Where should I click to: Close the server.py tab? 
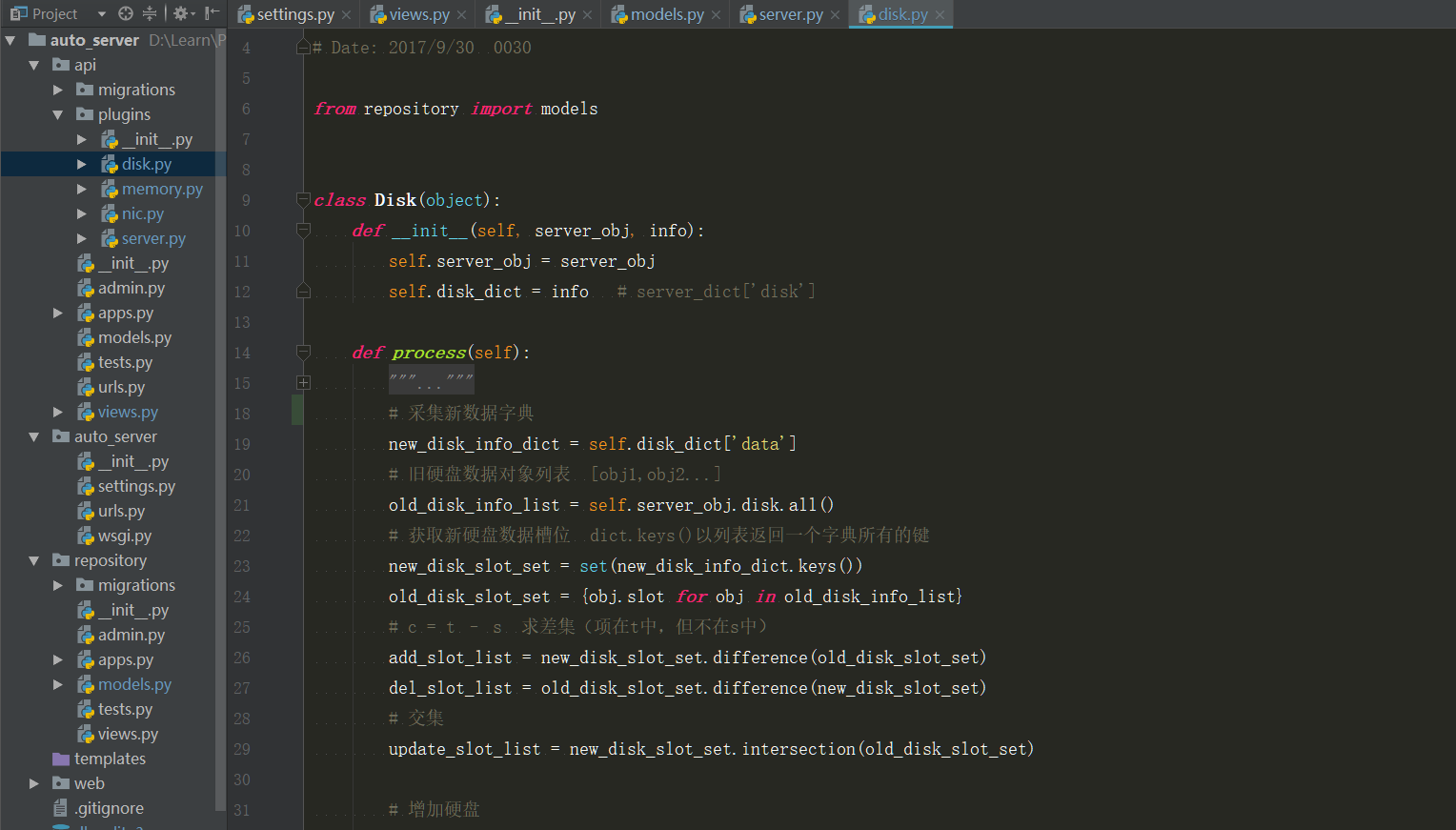(835, 15)
